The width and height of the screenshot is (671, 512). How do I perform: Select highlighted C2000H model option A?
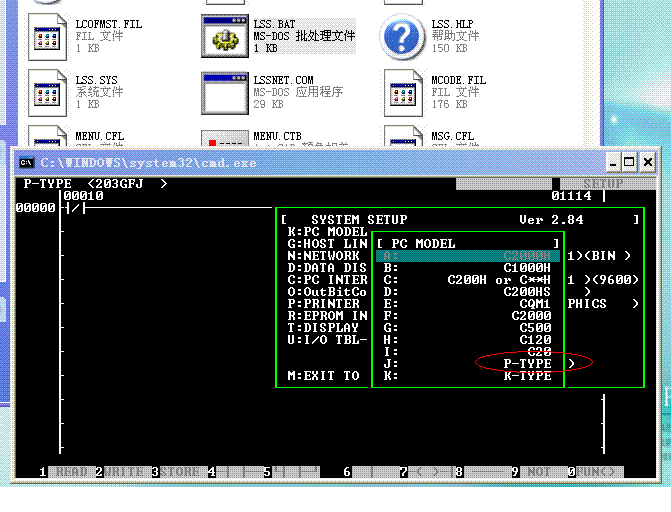[x=527, y=256]
